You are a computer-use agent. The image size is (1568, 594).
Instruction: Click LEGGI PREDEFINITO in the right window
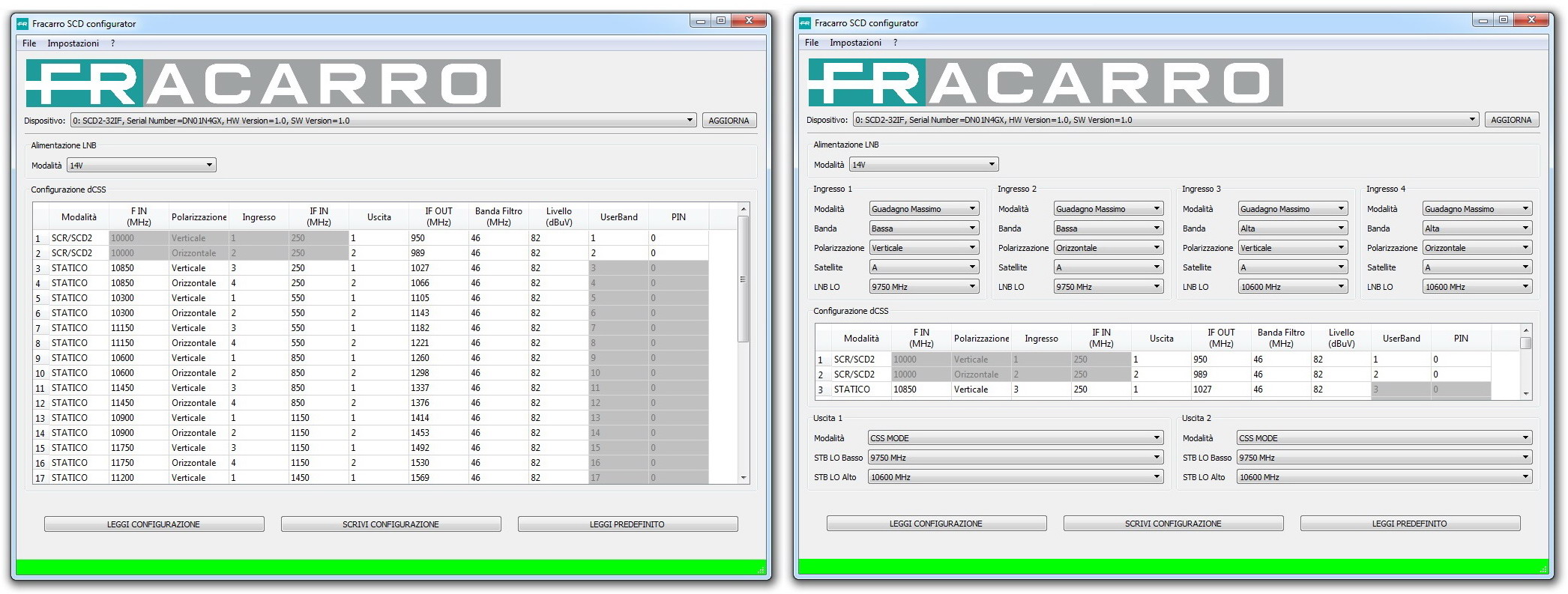1409,524
